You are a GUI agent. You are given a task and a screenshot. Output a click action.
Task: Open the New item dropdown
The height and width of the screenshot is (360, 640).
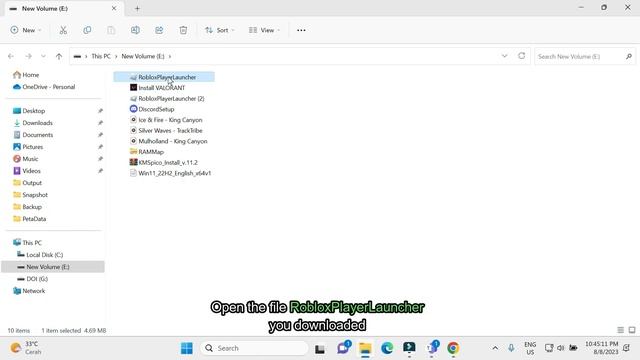click(x=26, y=30)
